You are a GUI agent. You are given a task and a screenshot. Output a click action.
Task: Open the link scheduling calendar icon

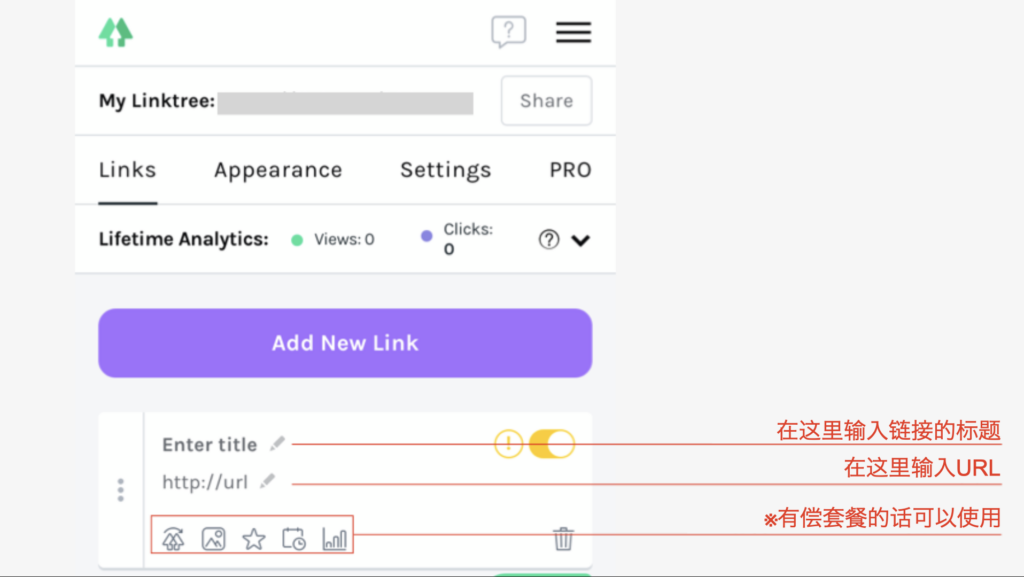point(294,536)
